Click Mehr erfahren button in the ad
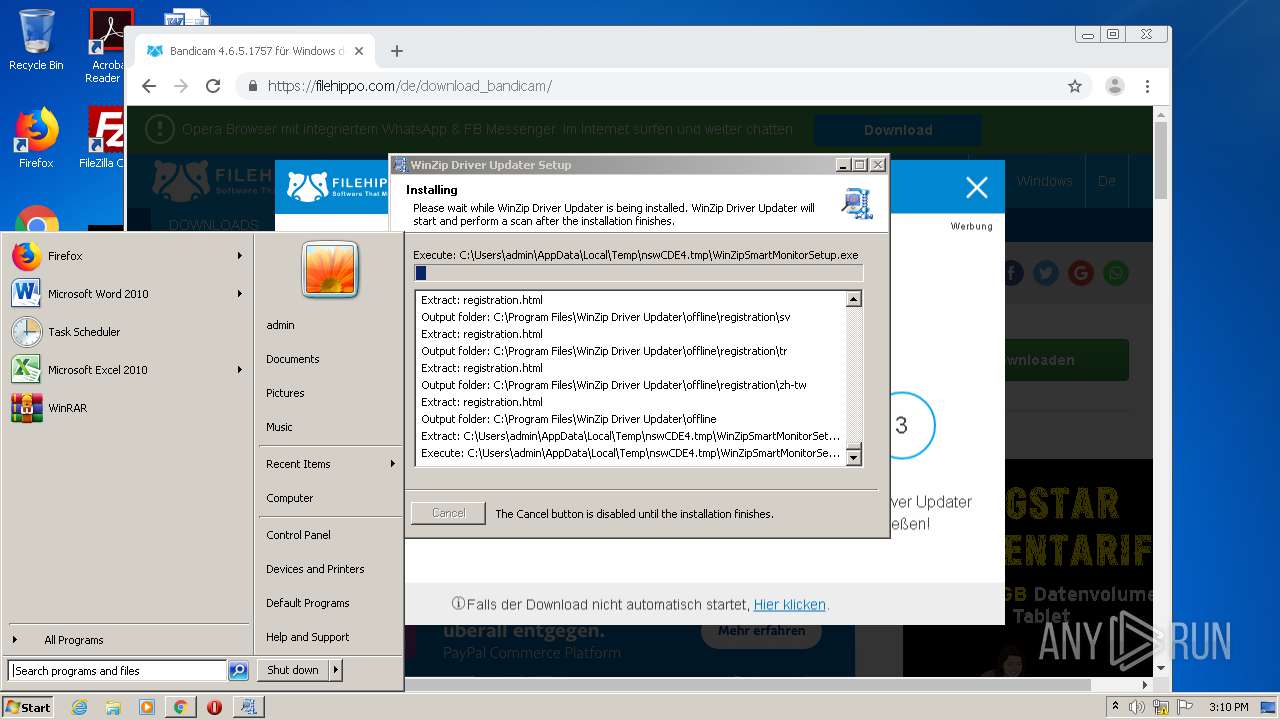The width and height of the screenshot is (1280, 720). (761, 631)
